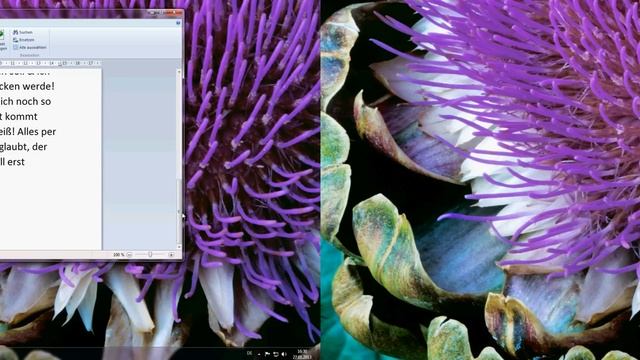Click the zoom in plus button
The height and width of the screenshot is (360, 640).
[x=171, y=255]
